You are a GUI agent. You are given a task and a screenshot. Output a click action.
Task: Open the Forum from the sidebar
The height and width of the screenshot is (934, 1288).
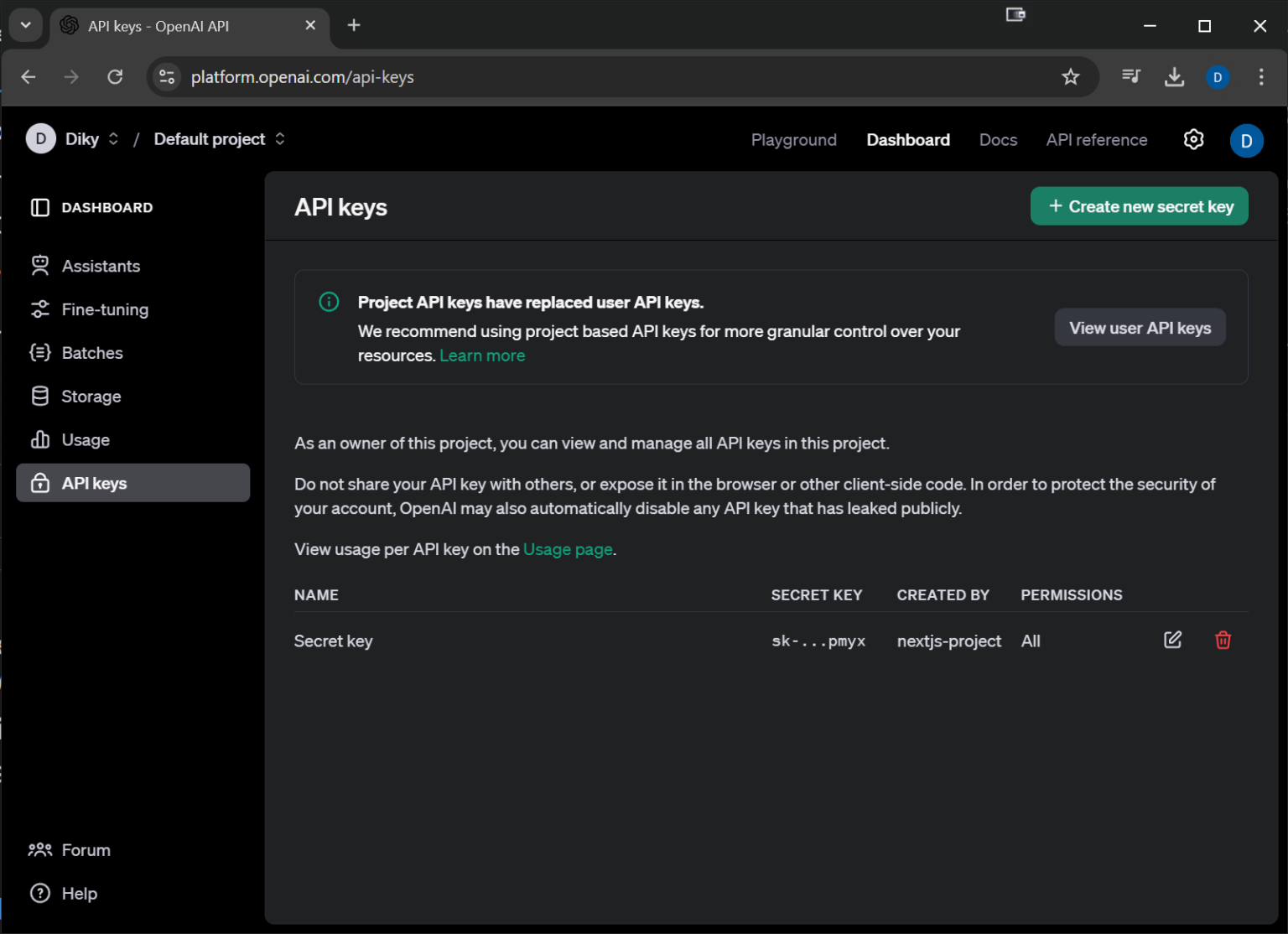86,849
